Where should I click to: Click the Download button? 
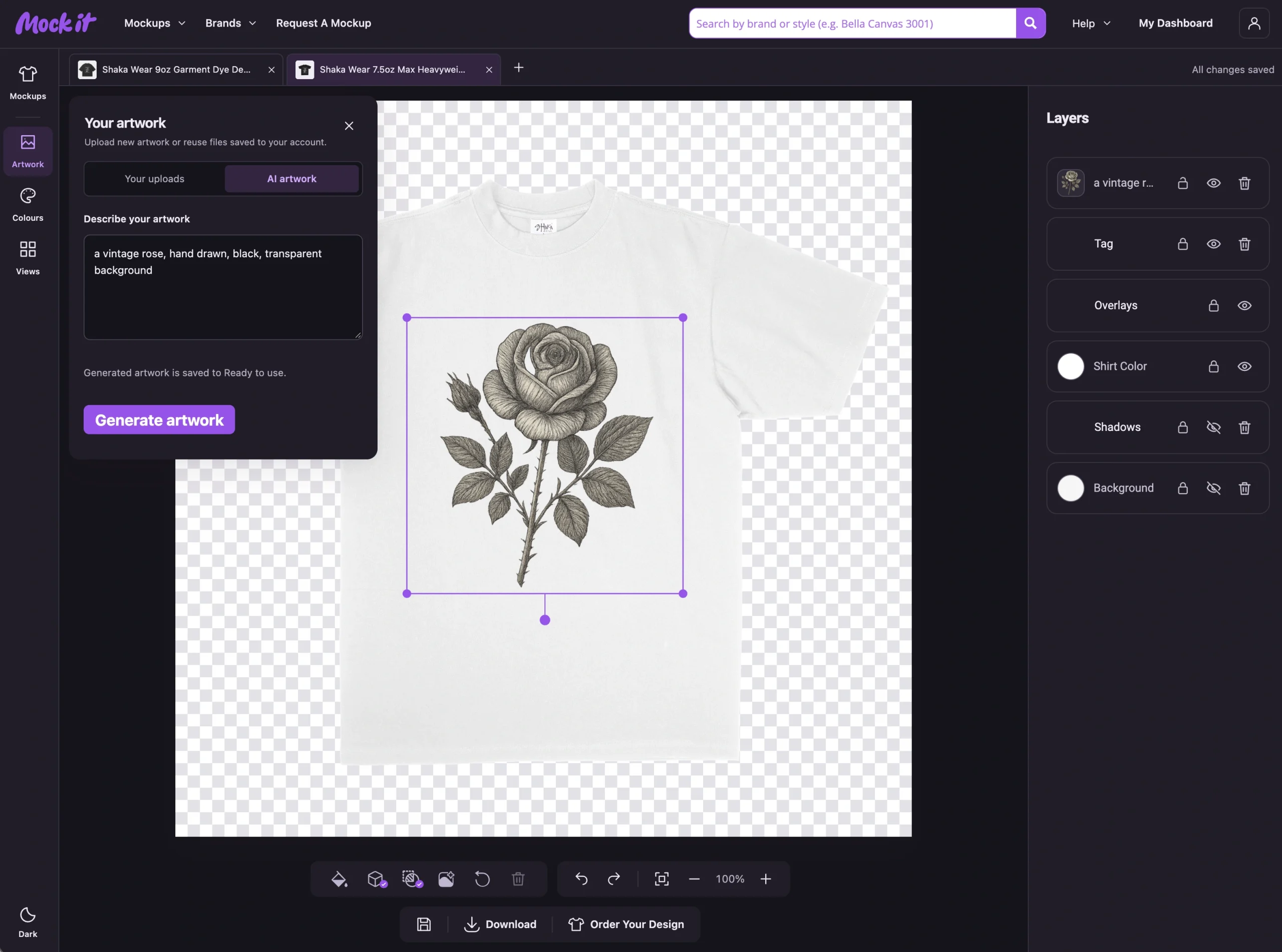[500, 924]
